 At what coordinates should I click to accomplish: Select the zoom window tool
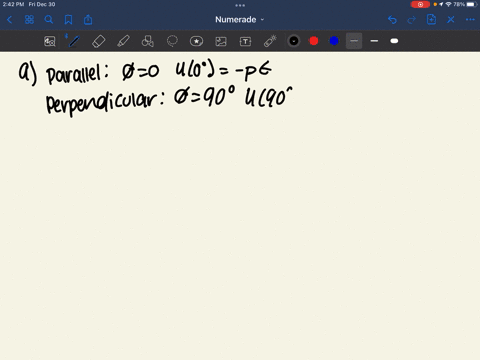50,41
